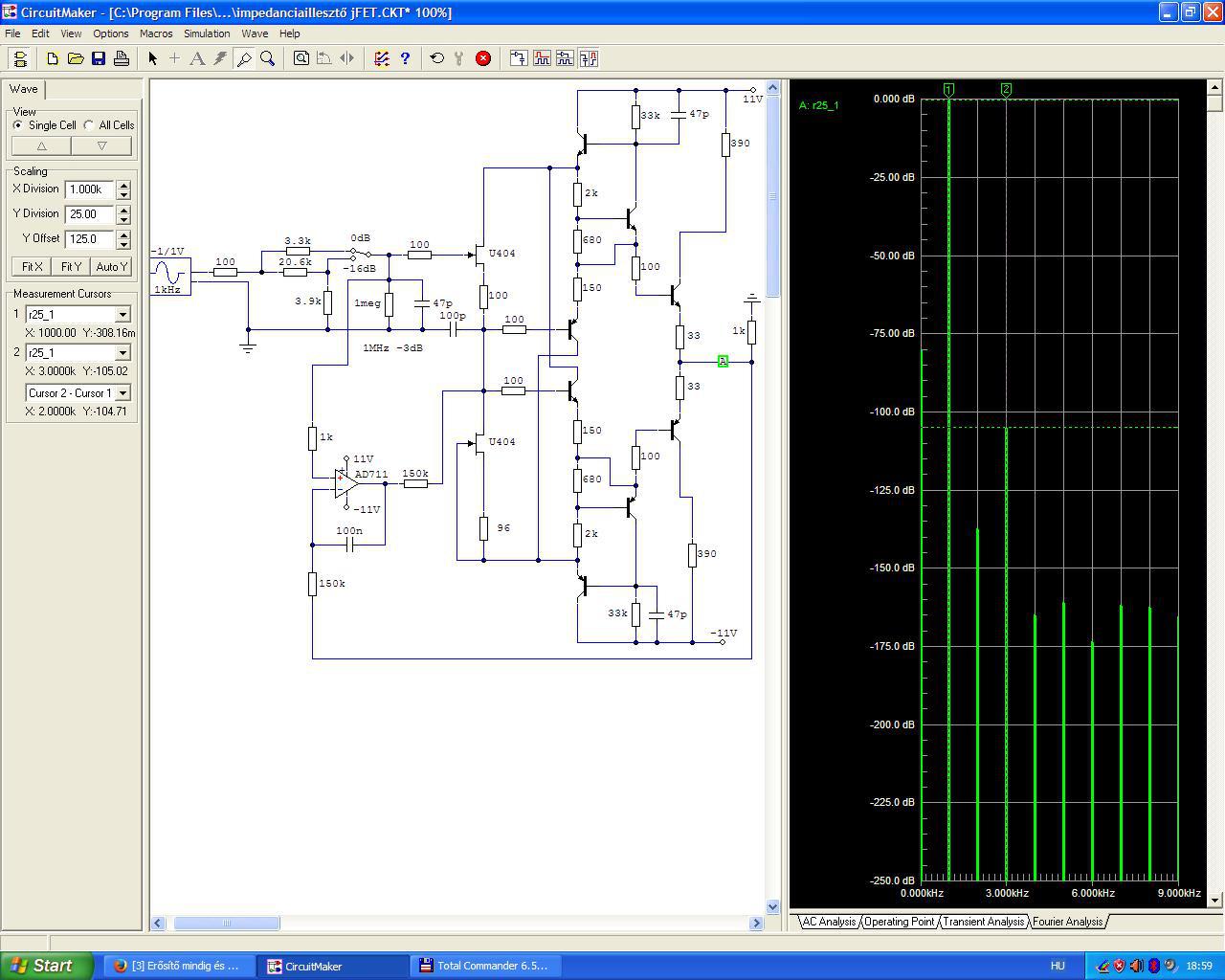Expand the Cursor 2 - Cursor 1 dropdown
Viewport: 1225px width, 980px height.
[122, 393]
